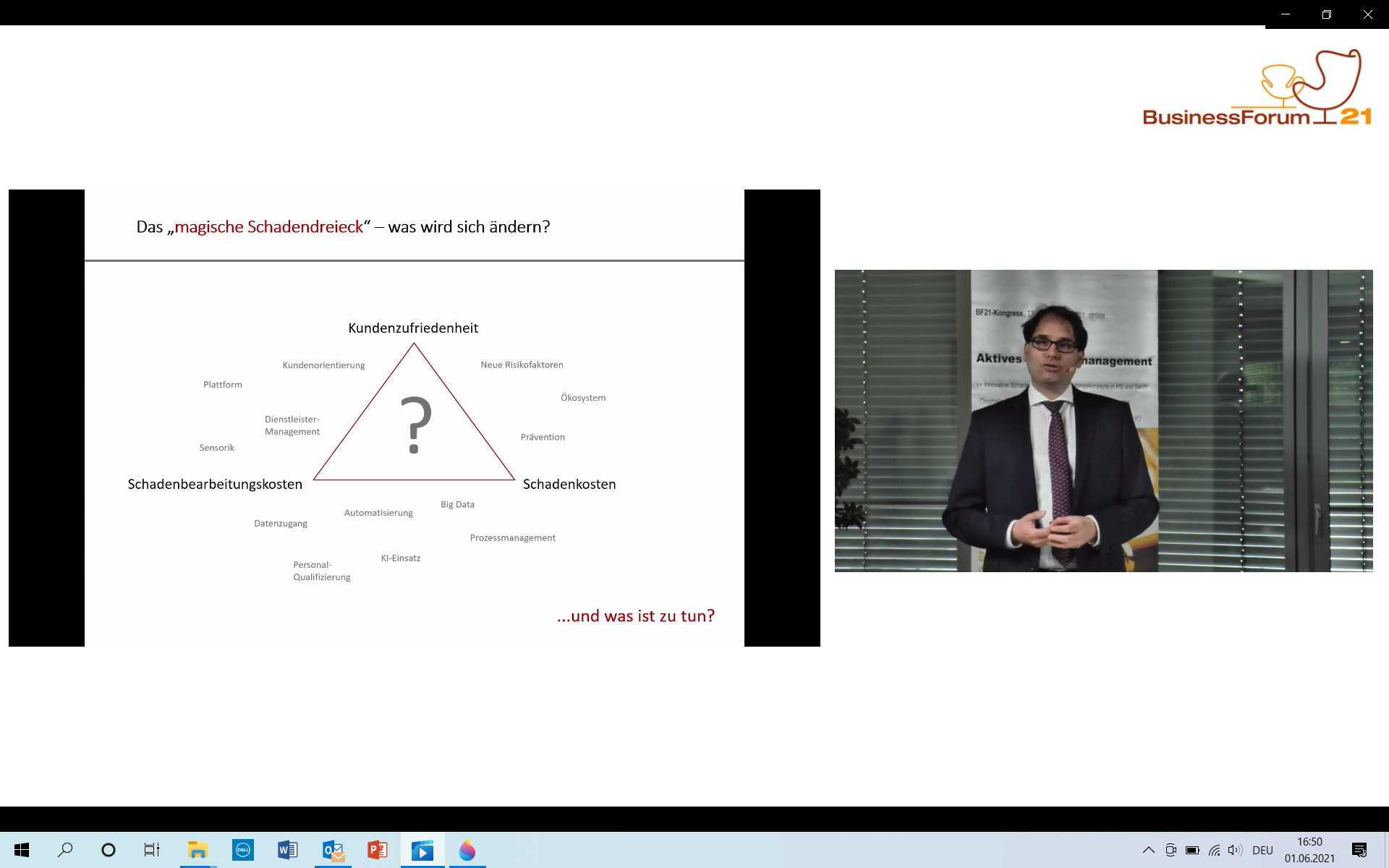Open the Windows Start menu
The width and height of the screenshot is (1389, 868).
(x=22, y=850)
